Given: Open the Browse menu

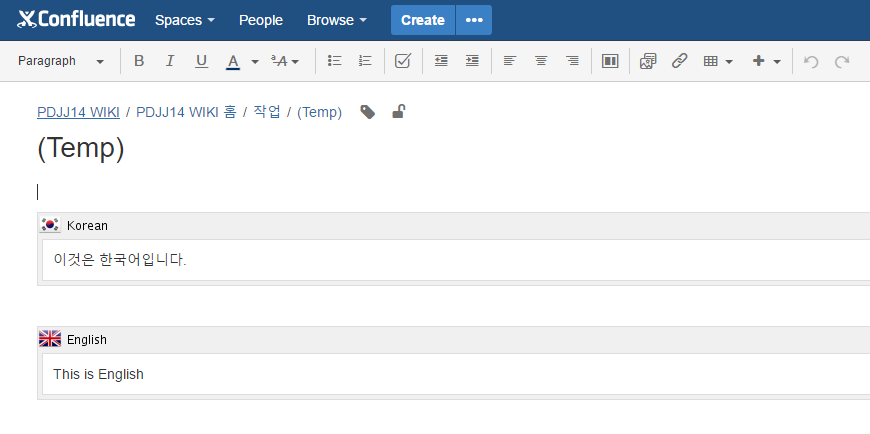Looking at the screenshot, I should 336,20.
